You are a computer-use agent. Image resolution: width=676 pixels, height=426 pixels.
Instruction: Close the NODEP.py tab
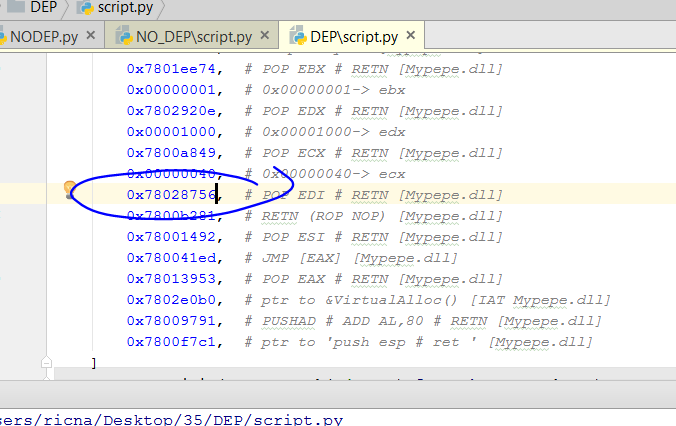click(x=92, y=37)
